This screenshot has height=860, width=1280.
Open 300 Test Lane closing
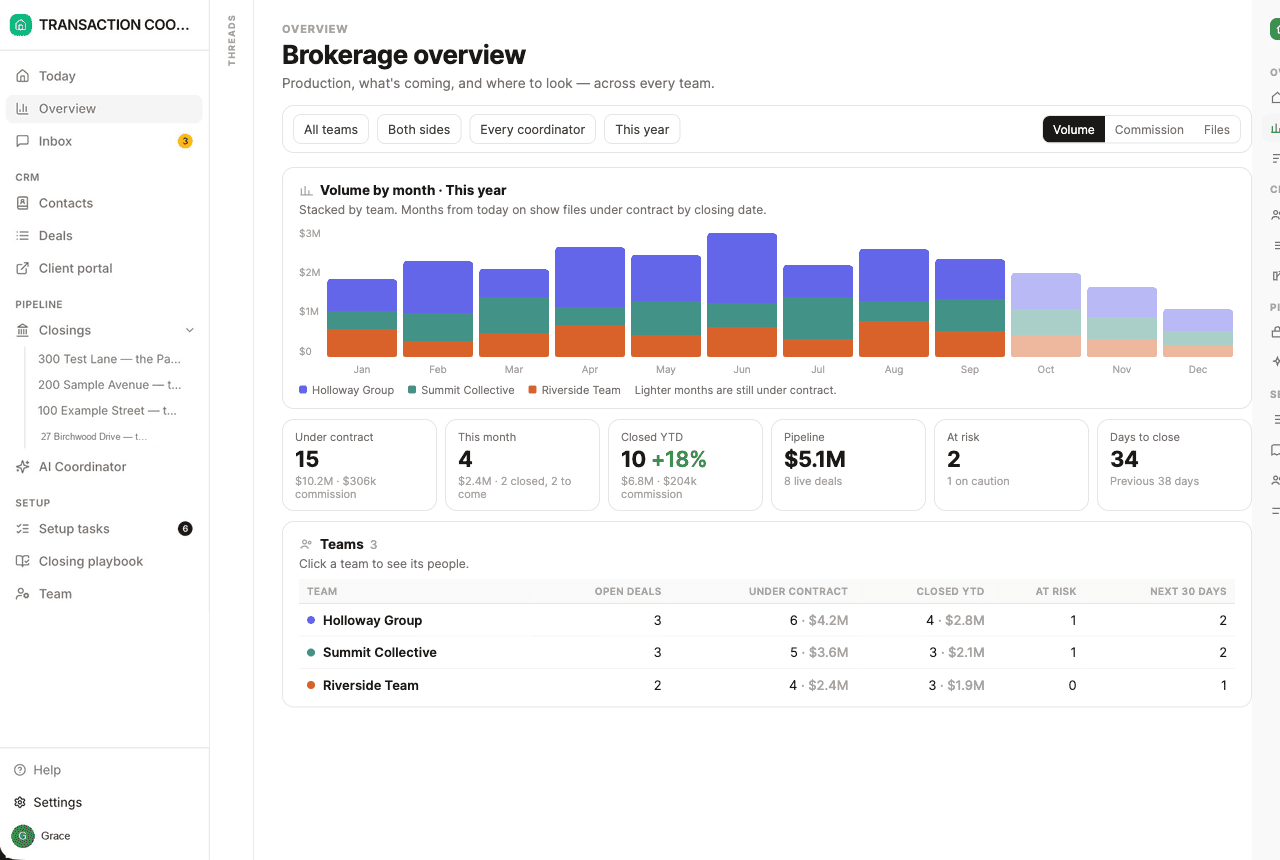(x=110, y=359)
